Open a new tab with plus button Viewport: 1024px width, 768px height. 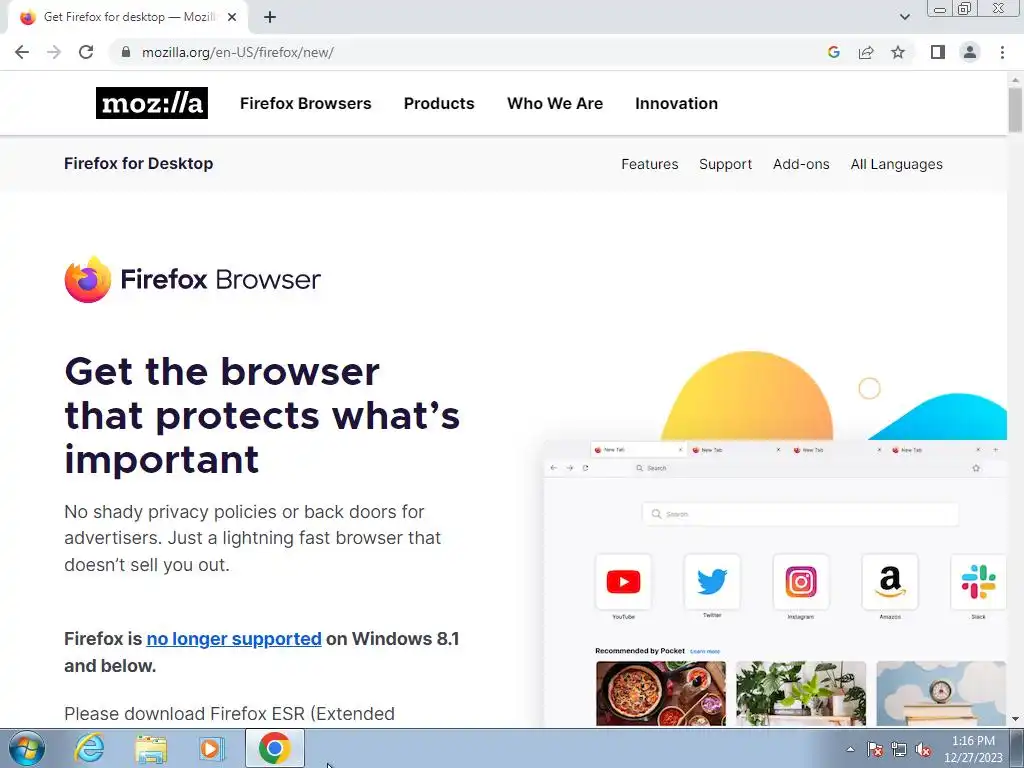(270, 18)
